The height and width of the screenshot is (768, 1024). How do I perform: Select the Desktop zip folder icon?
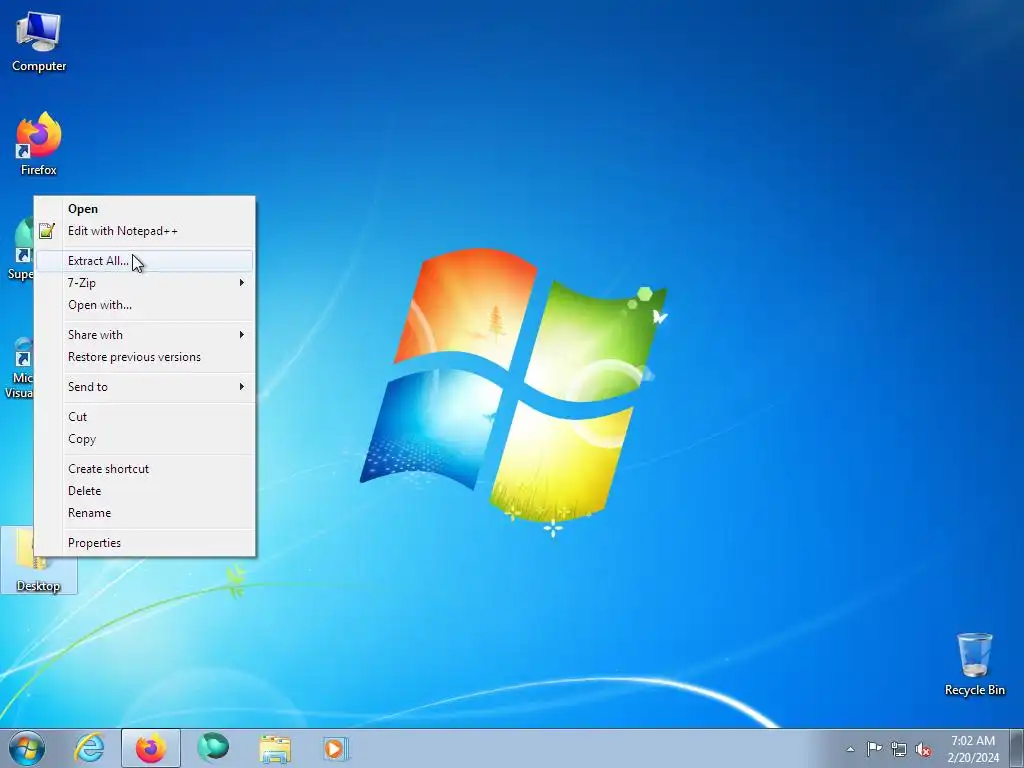39,560
